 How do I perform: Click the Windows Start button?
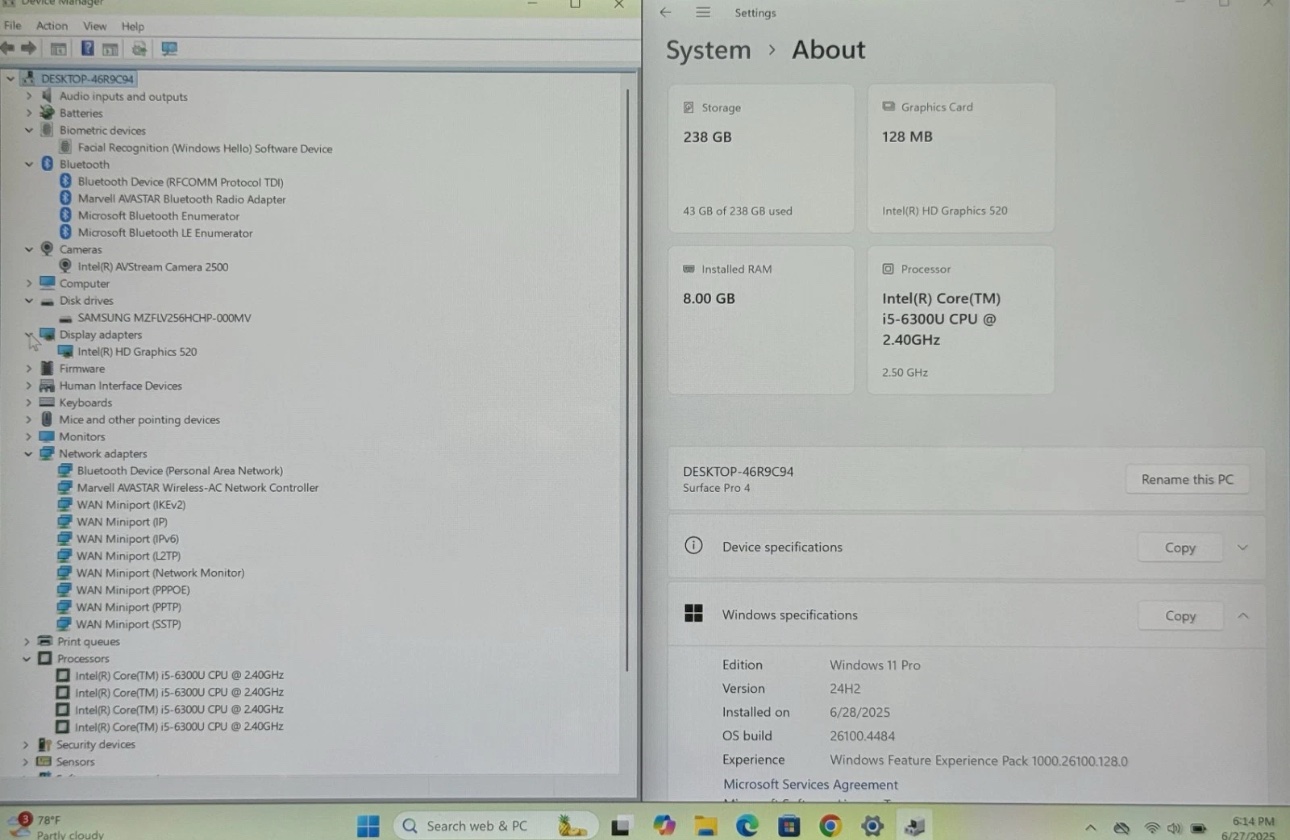point(368,826)
